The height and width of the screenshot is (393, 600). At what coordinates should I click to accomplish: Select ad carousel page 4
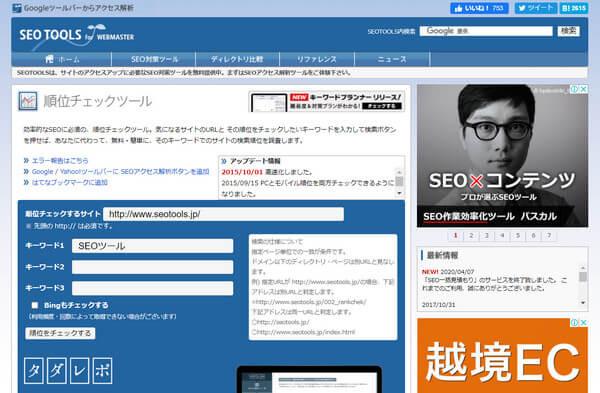[502, 236]
